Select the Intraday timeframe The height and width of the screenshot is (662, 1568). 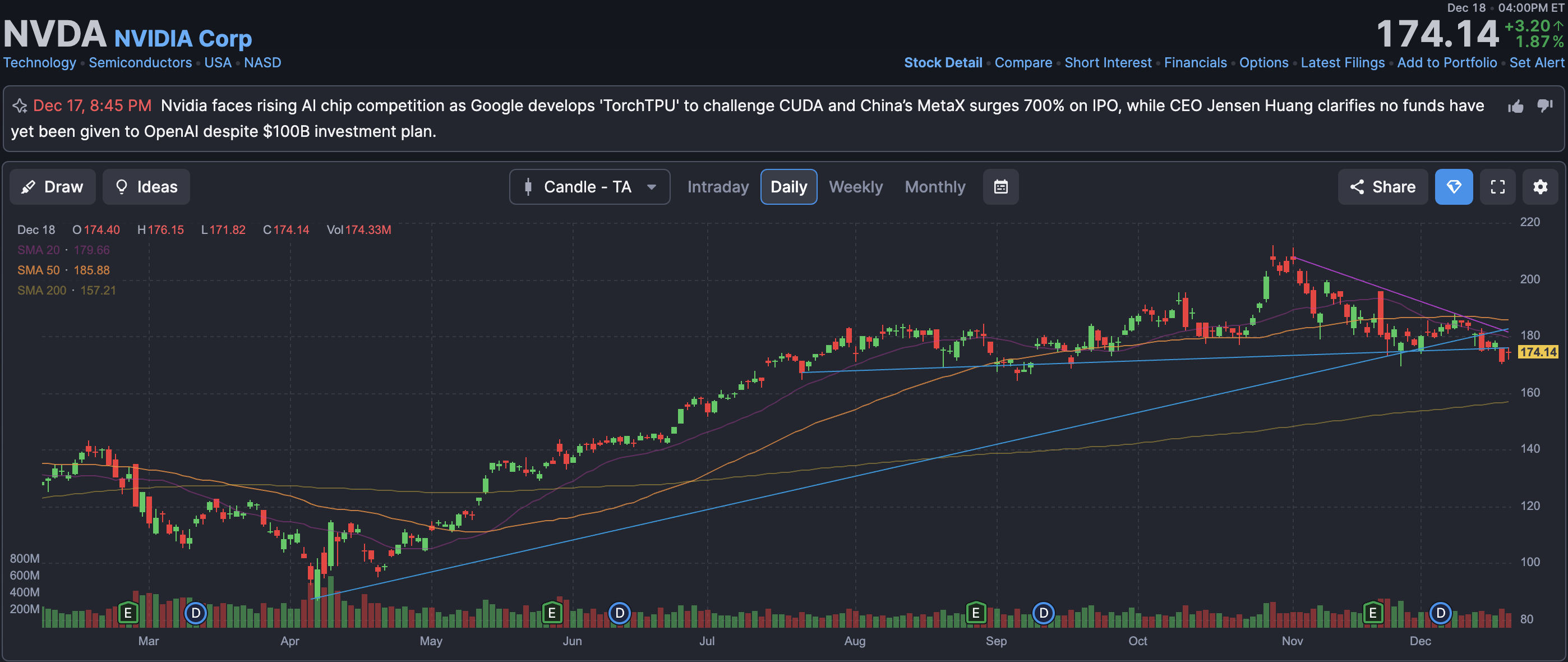tap(718, 187)
